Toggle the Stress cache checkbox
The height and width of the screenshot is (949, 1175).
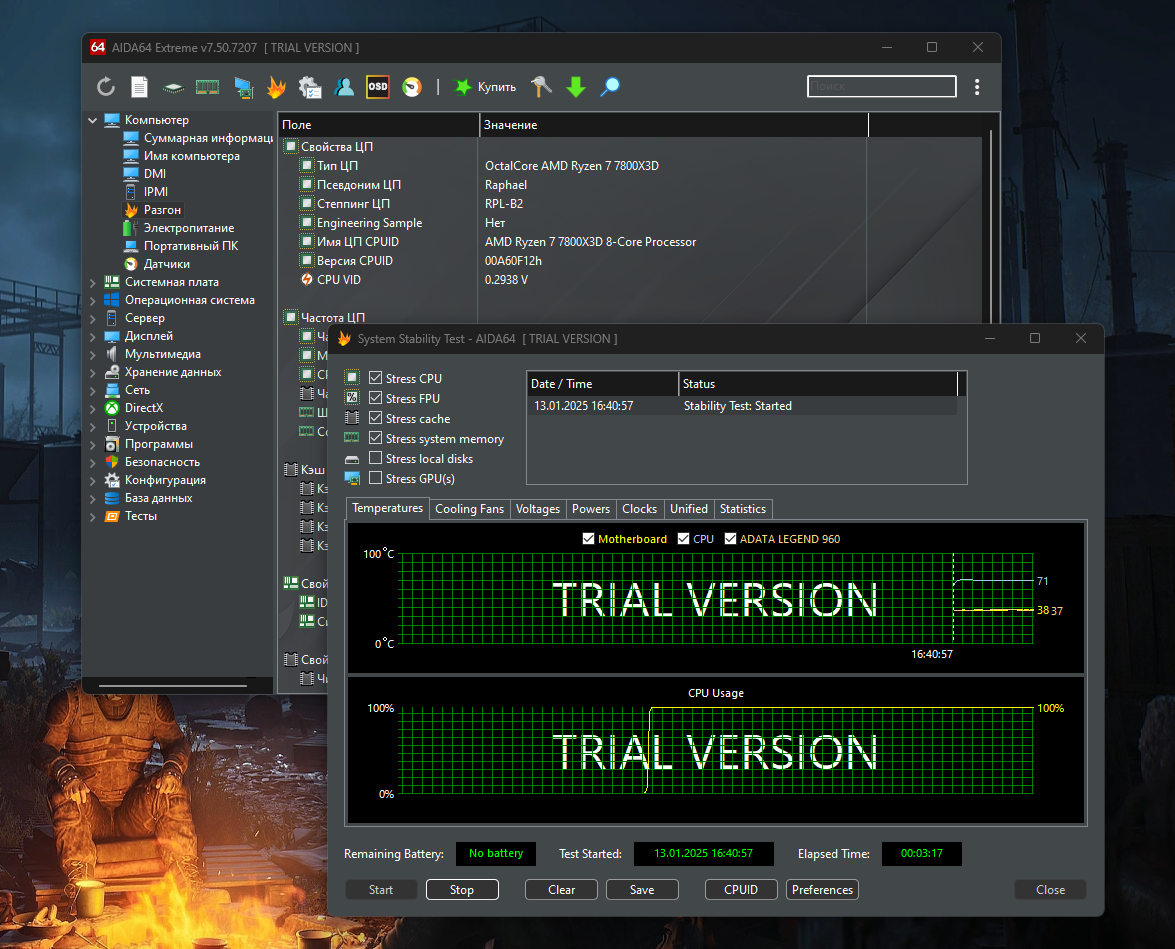click(375, 418)
